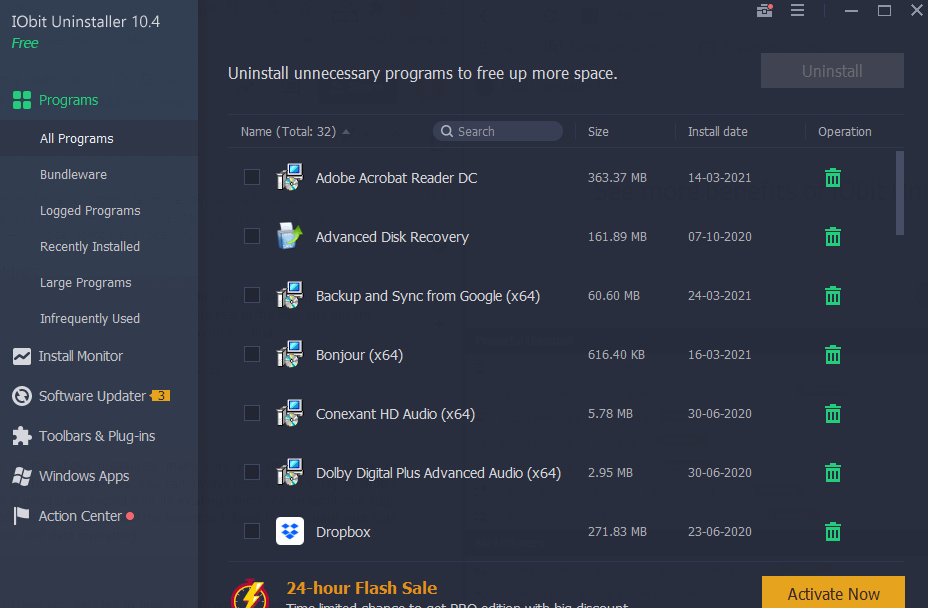The image size is (928, 608).
Task: Delete Adobe Acrobat Reader DC via trash icon
Action: click(832, 177)
